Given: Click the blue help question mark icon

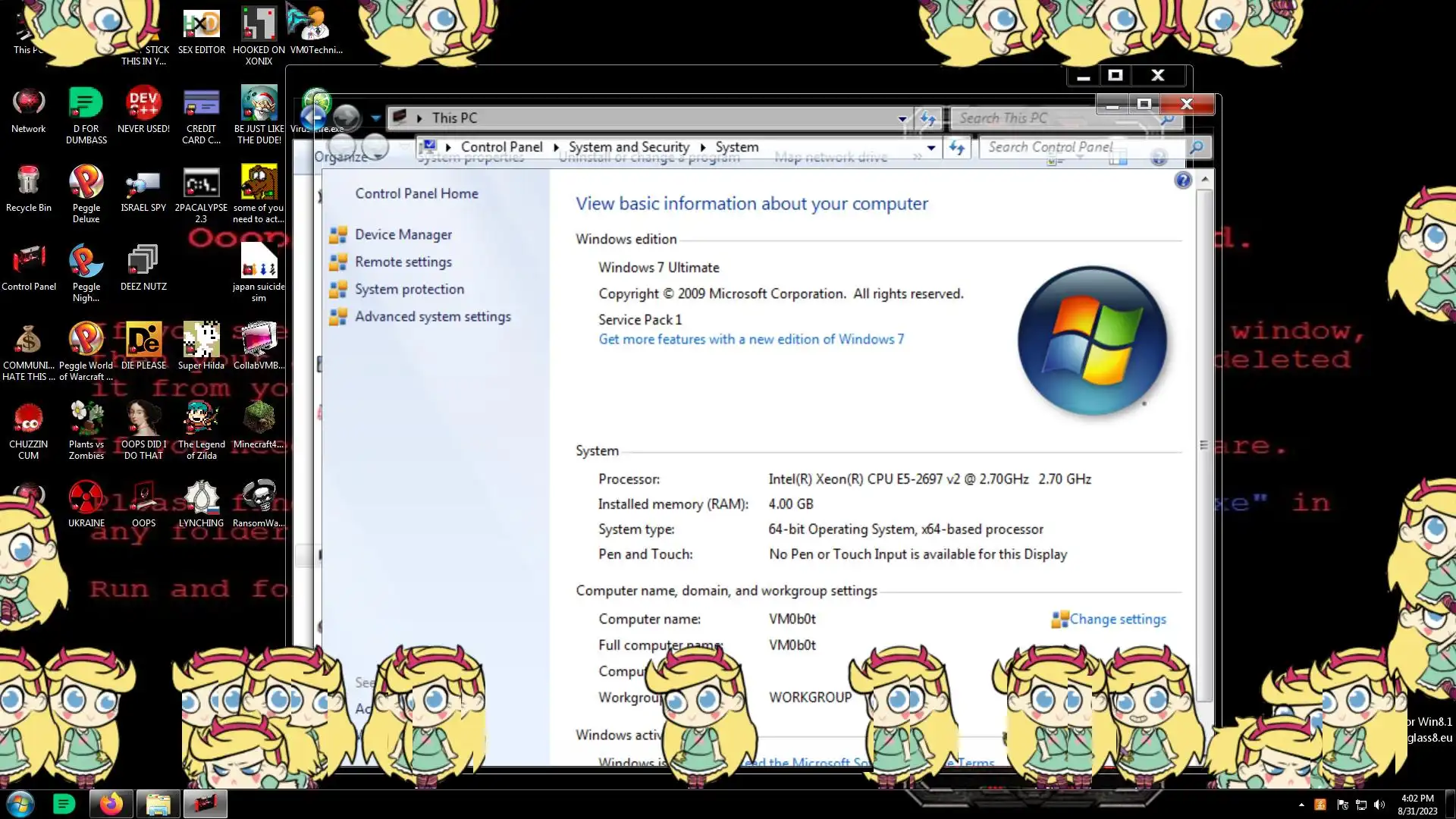Looking at the screenshot, I should [x=1182, y=180].
